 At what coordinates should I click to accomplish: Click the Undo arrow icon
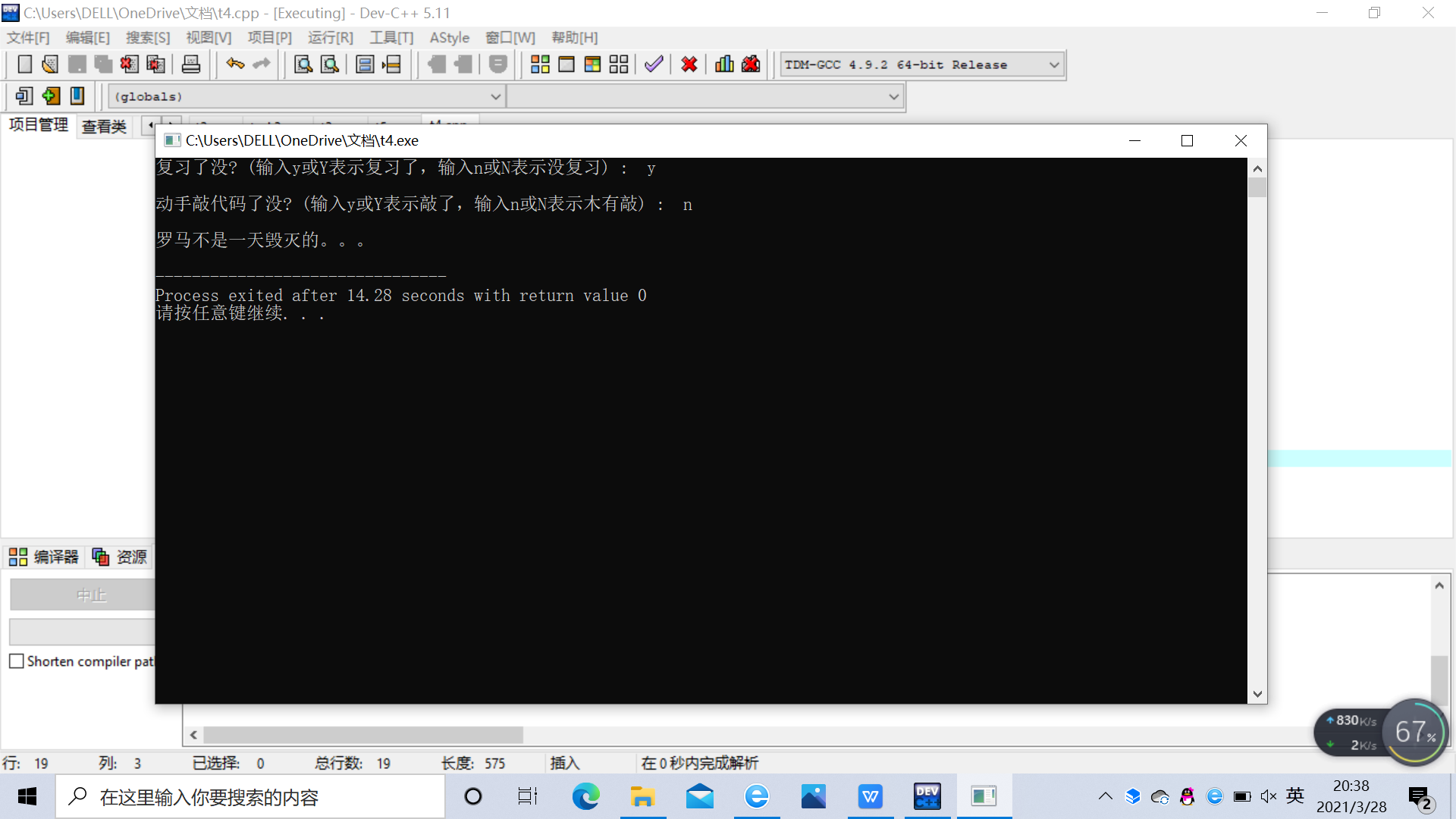coord(235,64)
